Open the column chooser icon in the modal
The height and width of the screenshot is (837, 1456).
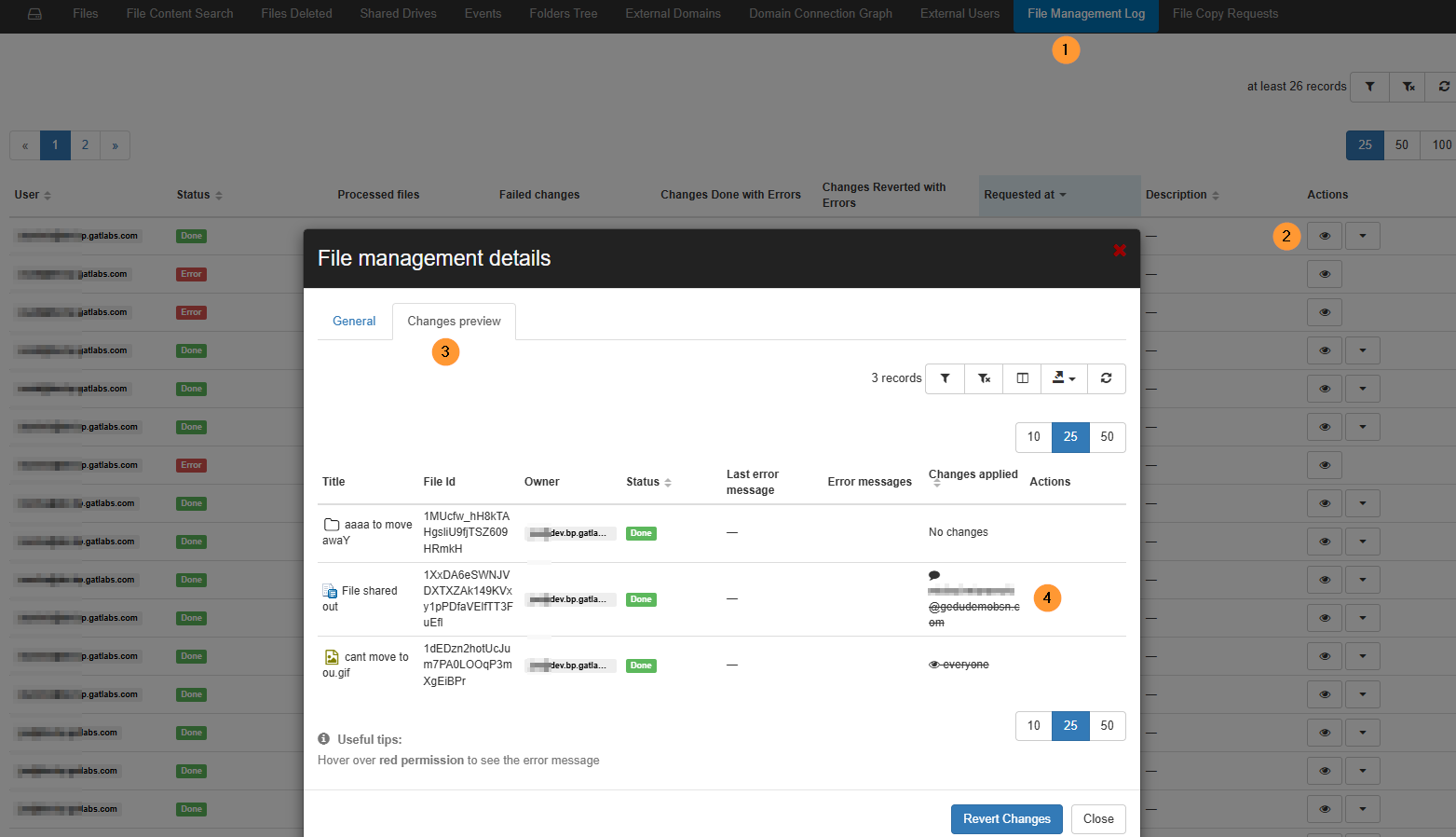1022,378
